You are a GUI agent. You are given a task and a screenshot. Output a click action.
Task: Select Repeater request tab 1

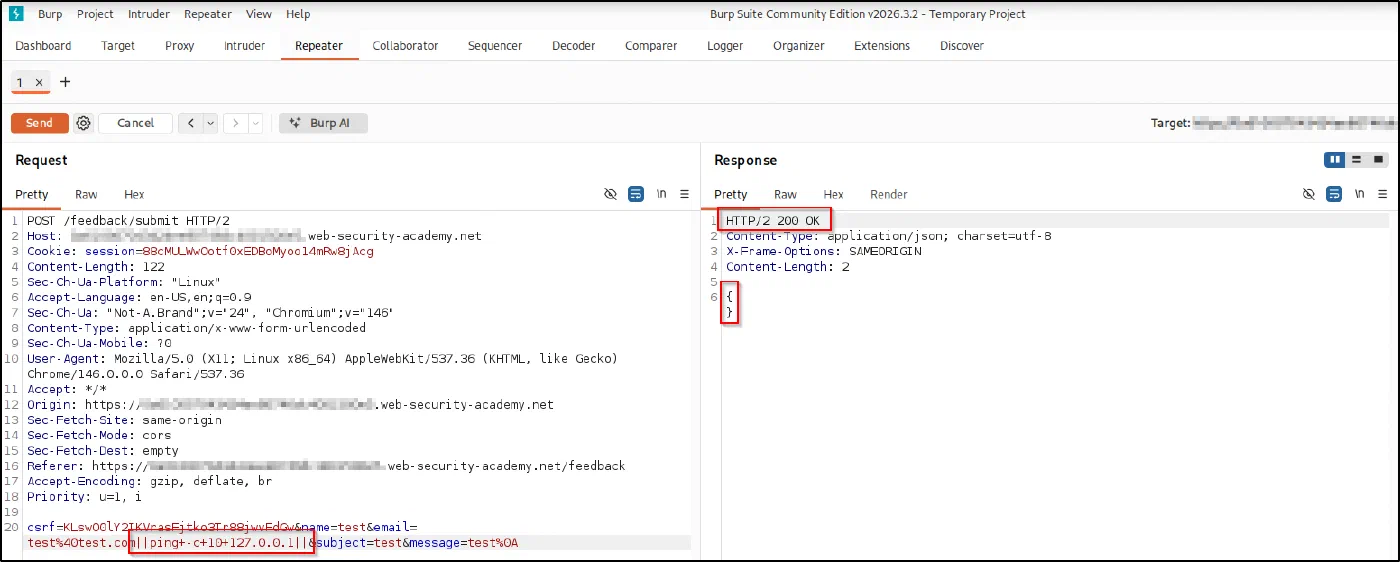click(20, 83)
